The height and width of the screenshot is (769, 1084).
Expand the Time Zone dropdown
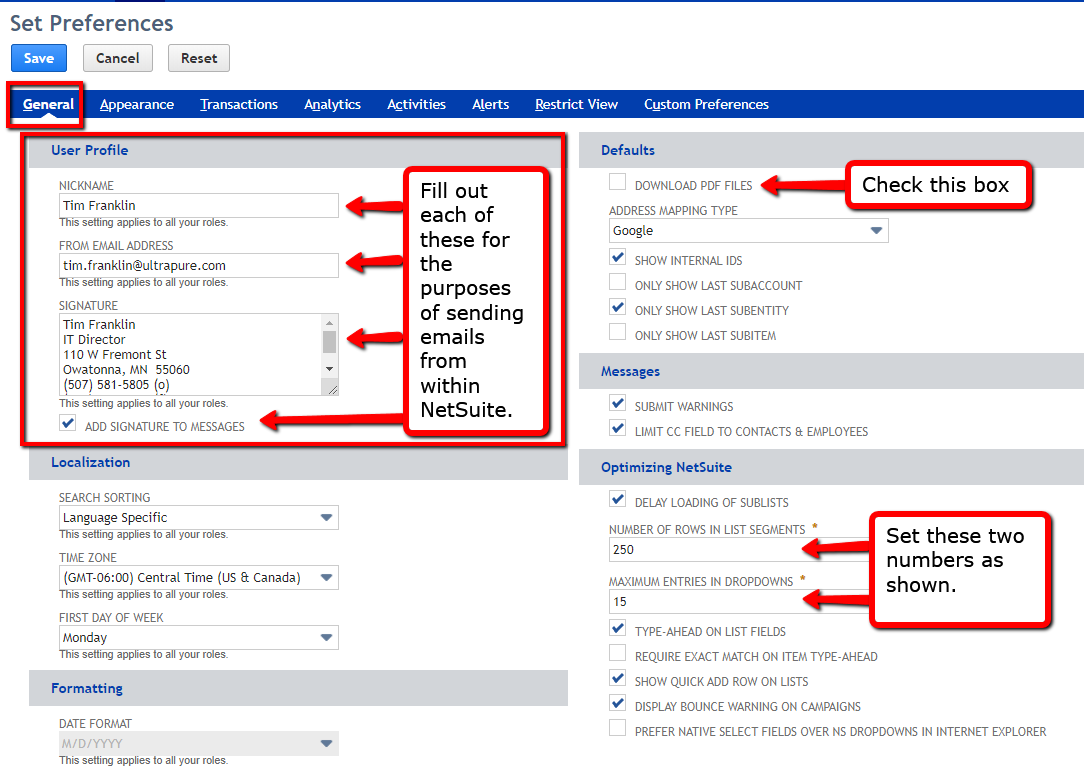point(198,577)
